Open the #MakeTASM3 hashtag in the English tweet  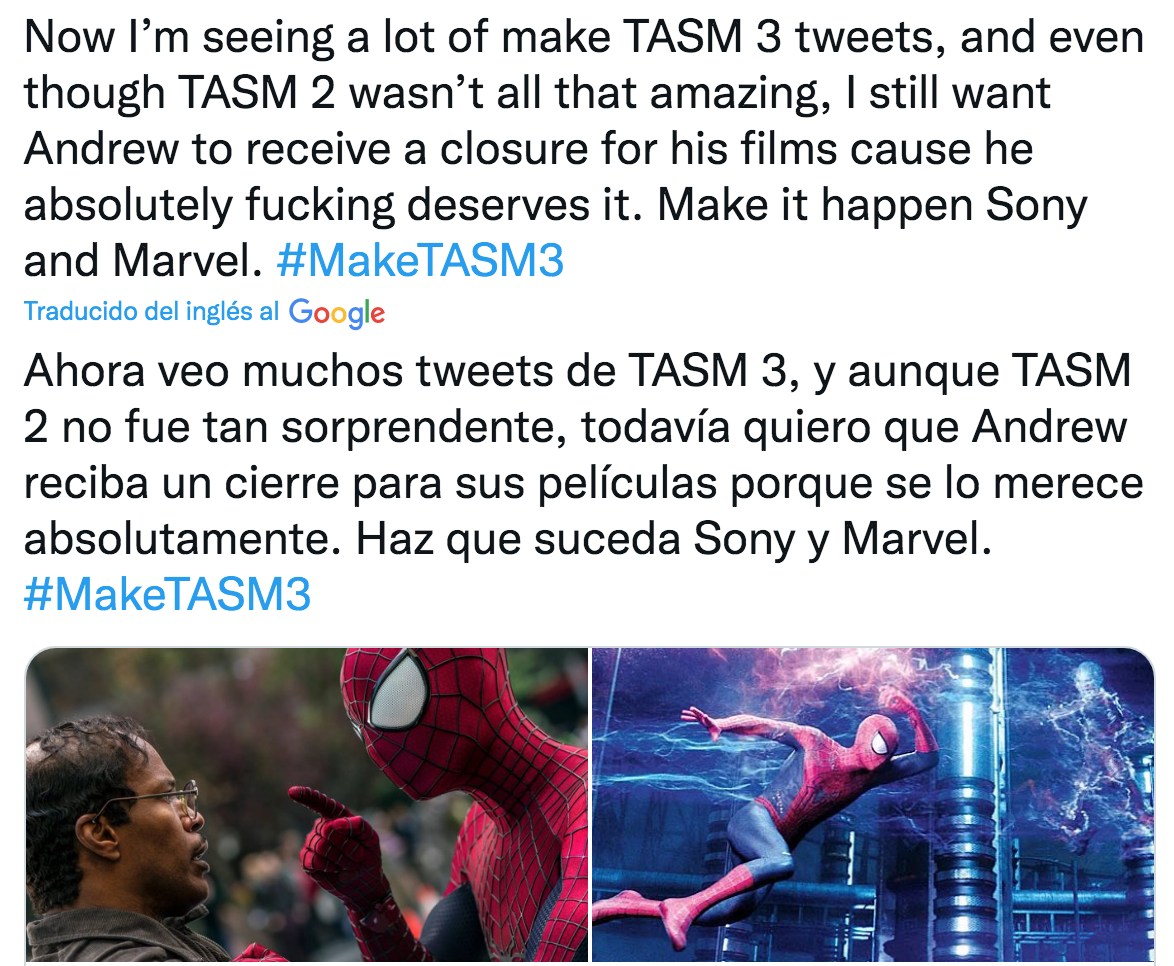pos(420,262)
